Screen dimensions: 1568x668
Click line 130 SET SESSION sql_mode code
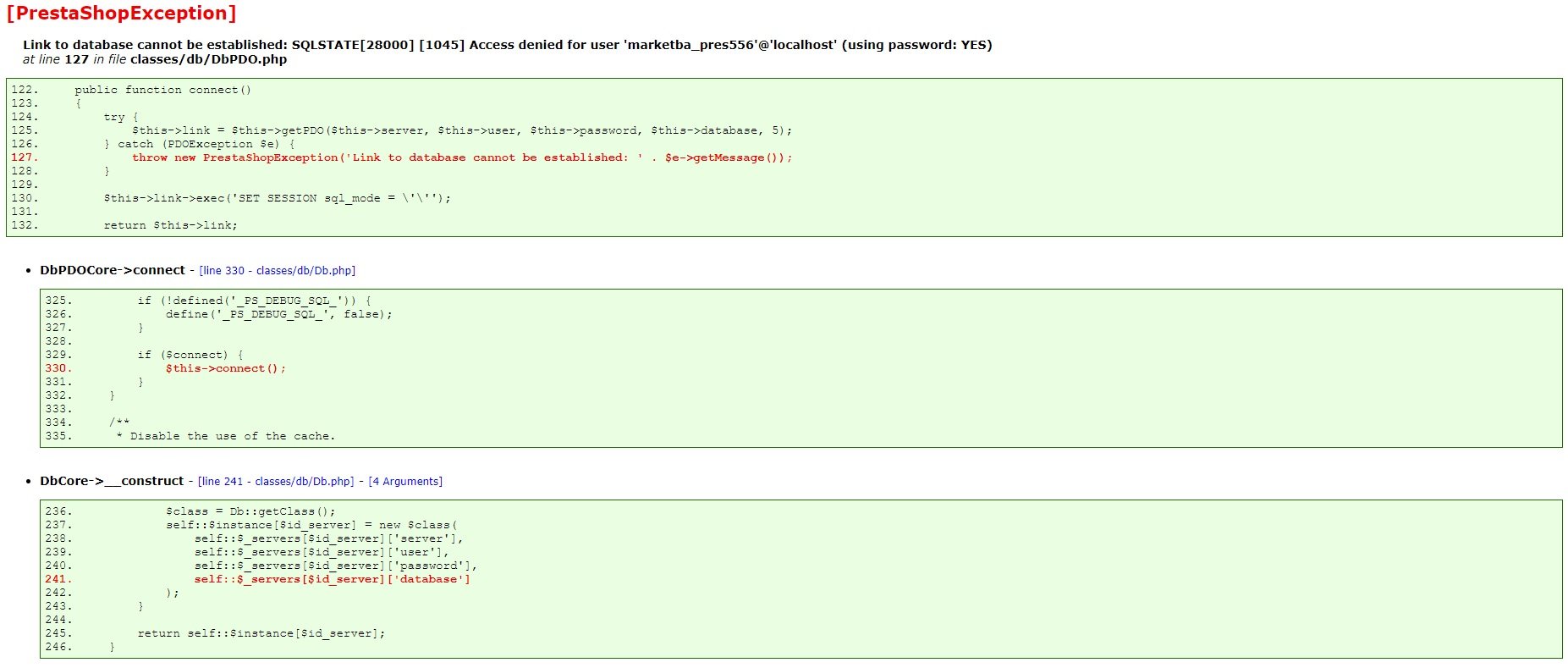coord(278,198)
